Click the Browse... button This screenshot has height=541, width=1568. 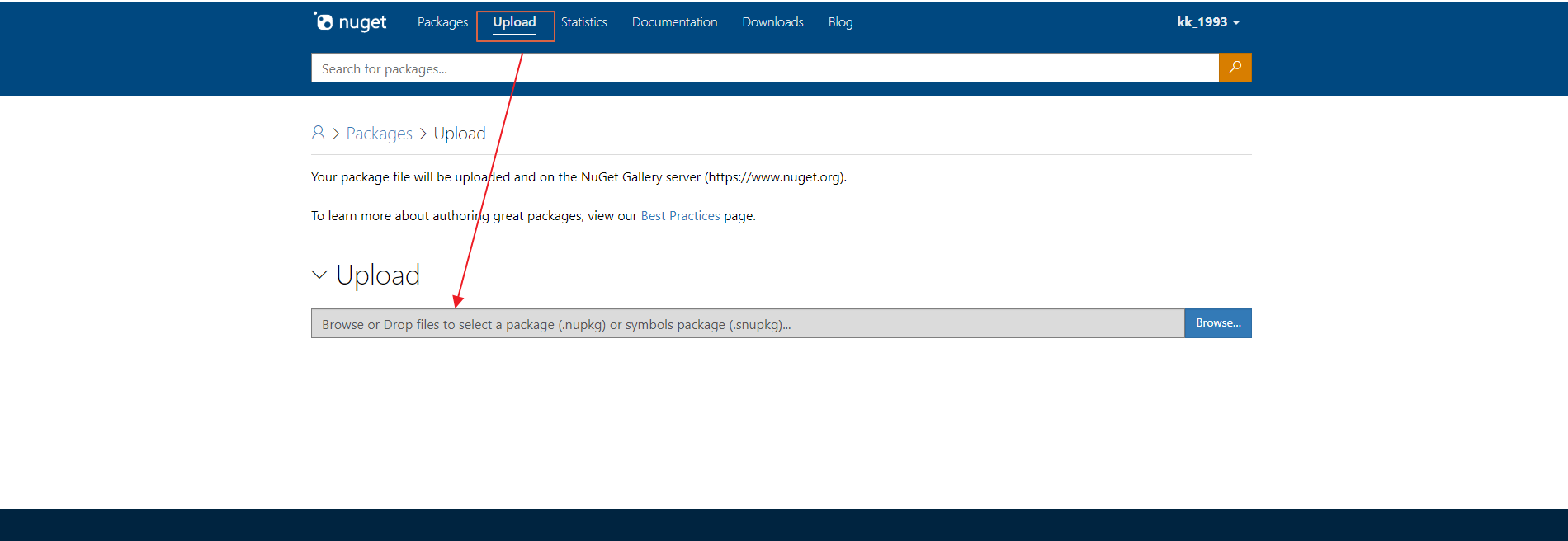pyautogui.click(x=1218, y=323)
